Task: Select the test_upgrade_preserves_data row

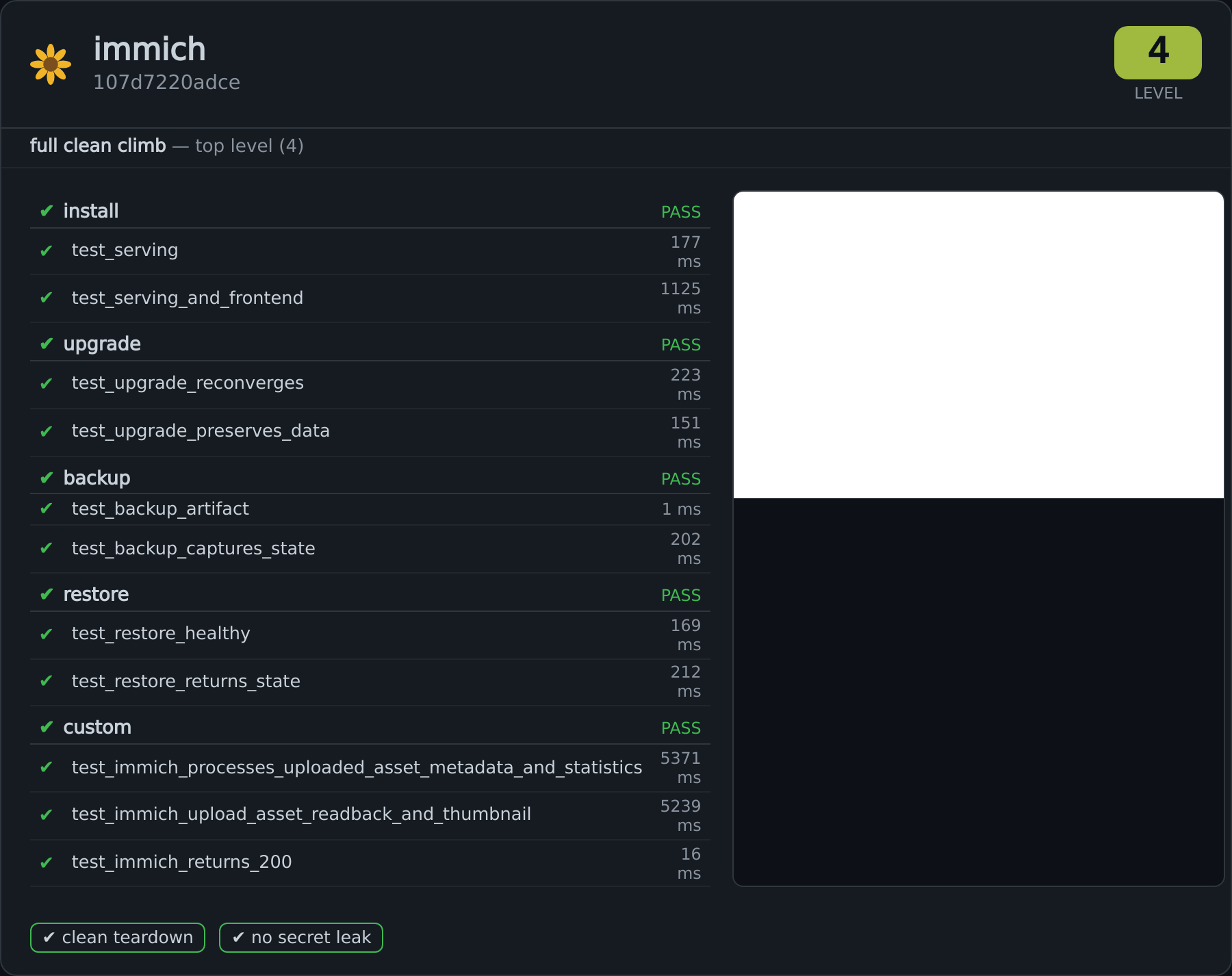Action: (370, 433)
